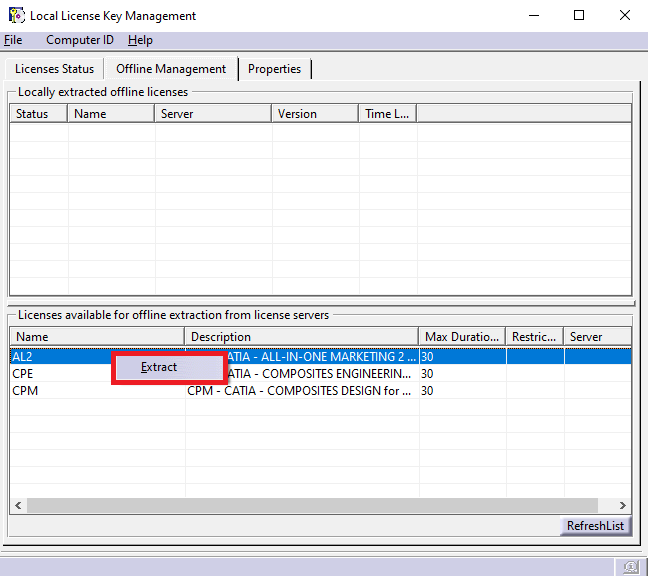Open the Help menu
This screenshot has width=648, height=576.
coord(140,40)
